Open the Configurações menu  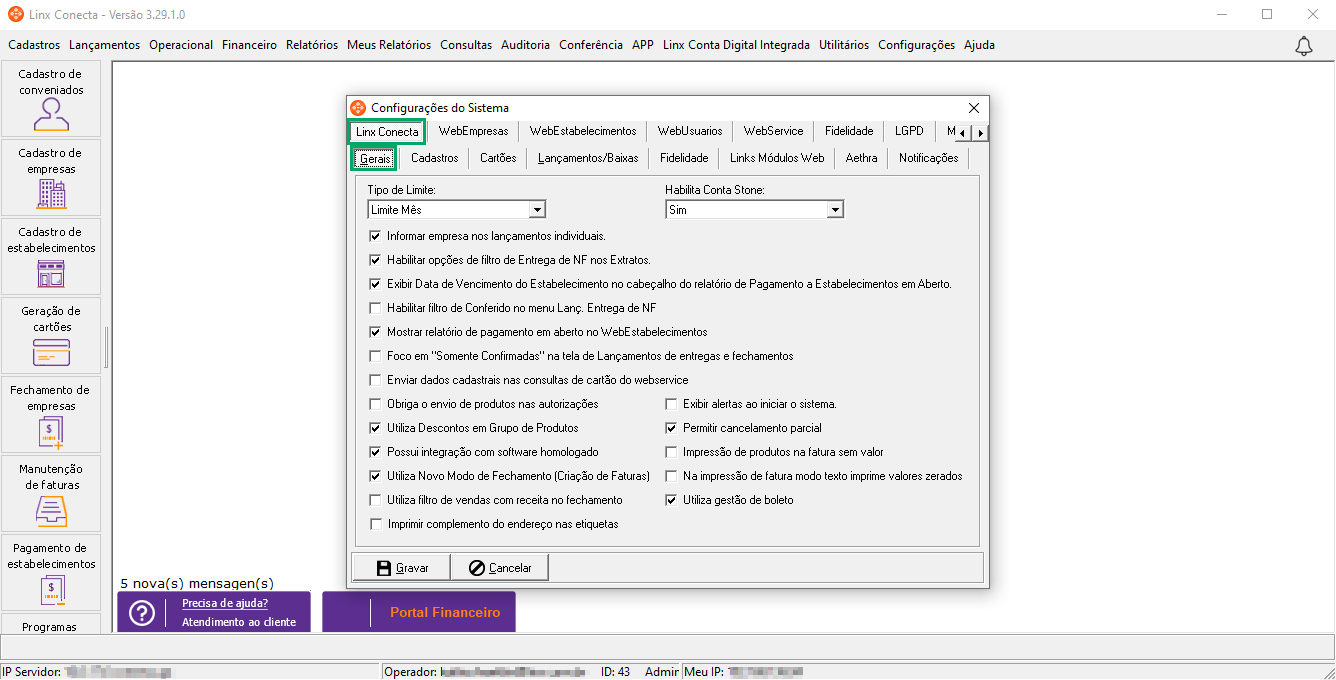click(917, 45)
